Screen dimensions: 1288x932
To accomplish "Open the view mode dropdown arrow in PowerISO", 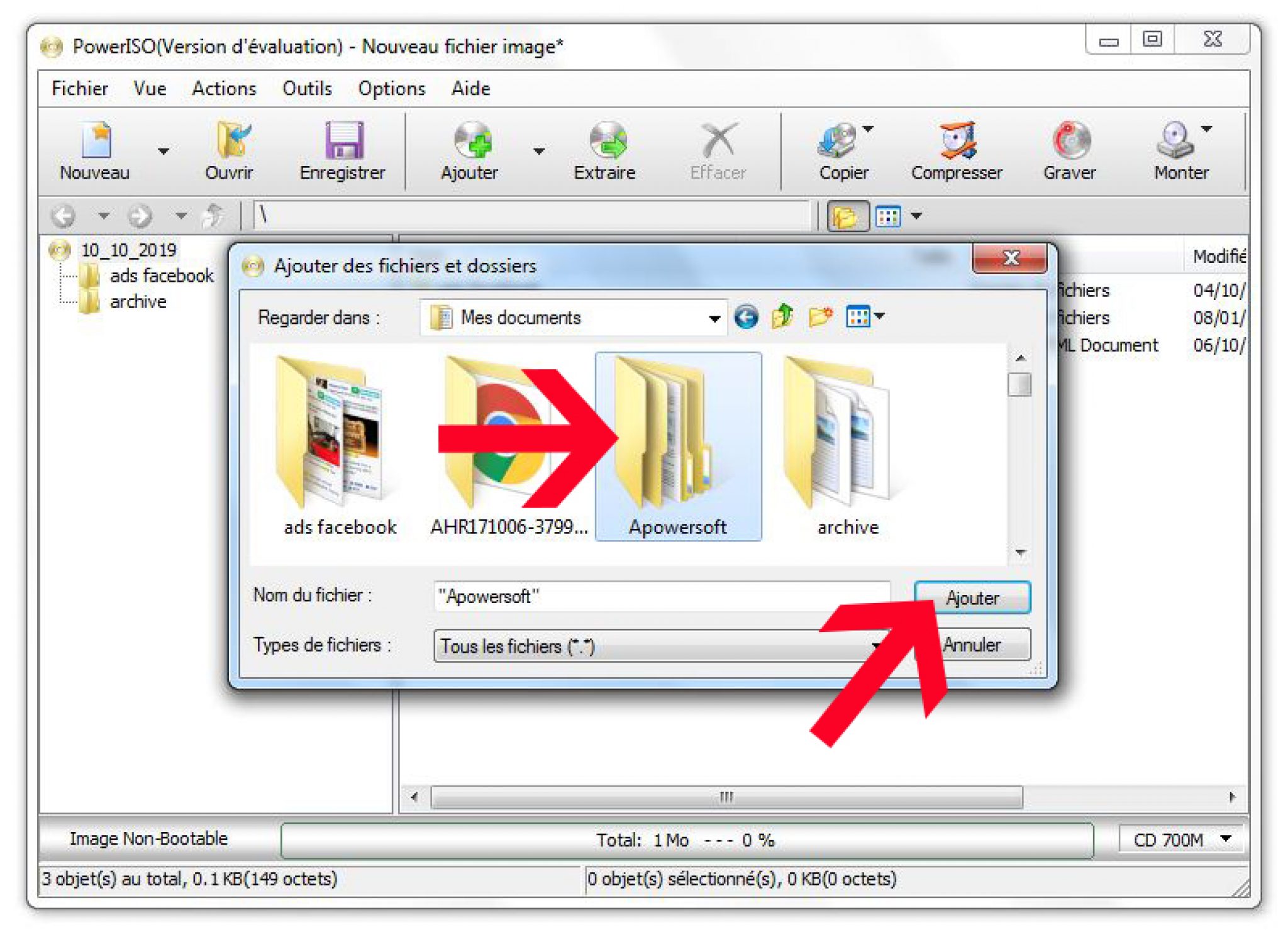I will tap(916, 217).
